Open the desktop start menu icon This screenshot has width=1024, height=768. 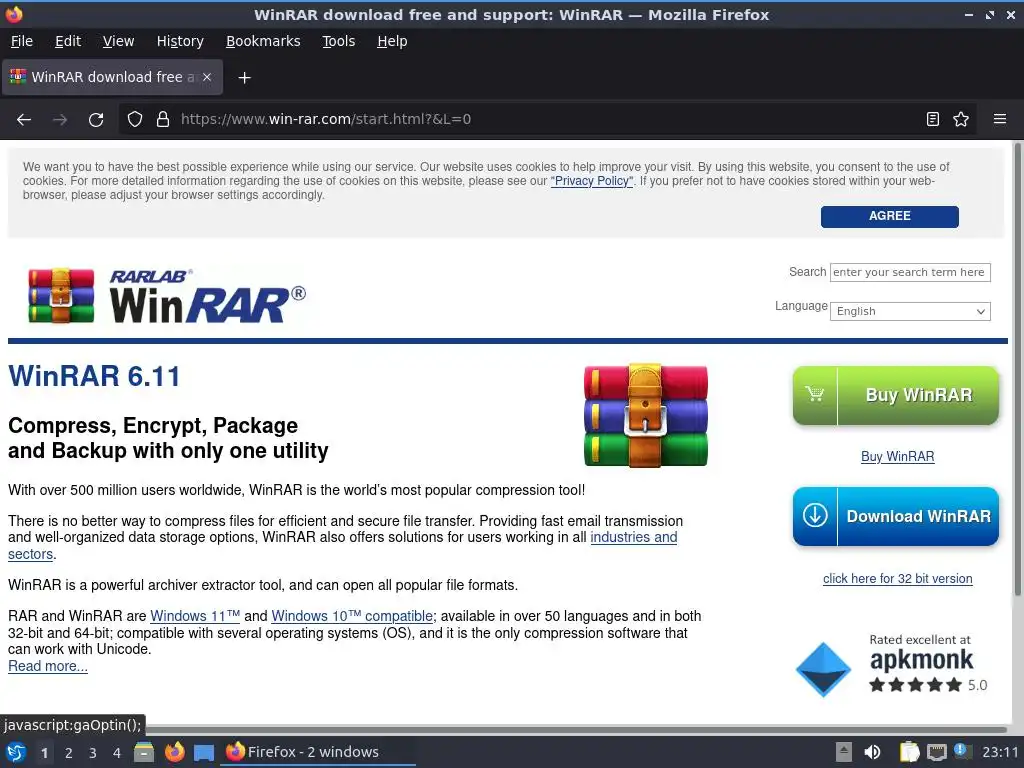[16, 752]
